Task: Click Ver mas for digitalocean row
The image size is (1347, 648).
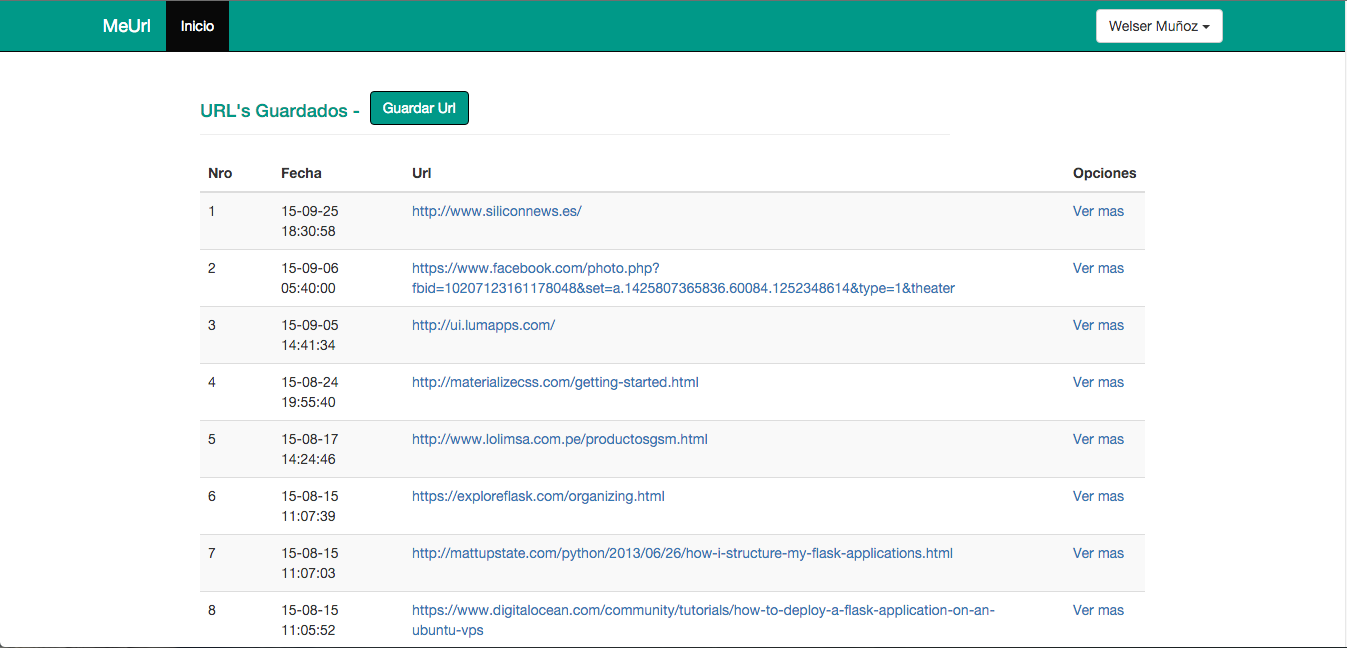Action: pos(1098,610)
